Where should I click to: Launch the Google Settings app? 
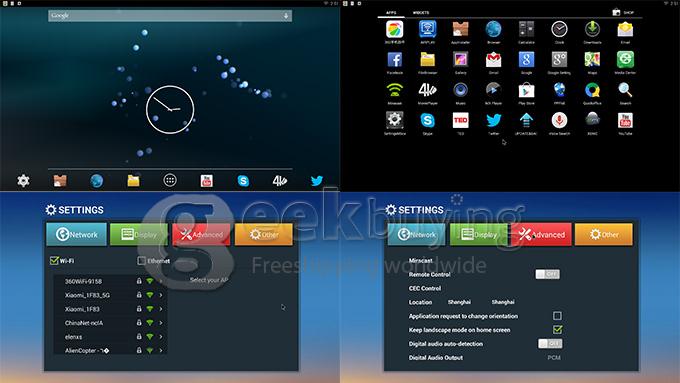tap(559, 60)
